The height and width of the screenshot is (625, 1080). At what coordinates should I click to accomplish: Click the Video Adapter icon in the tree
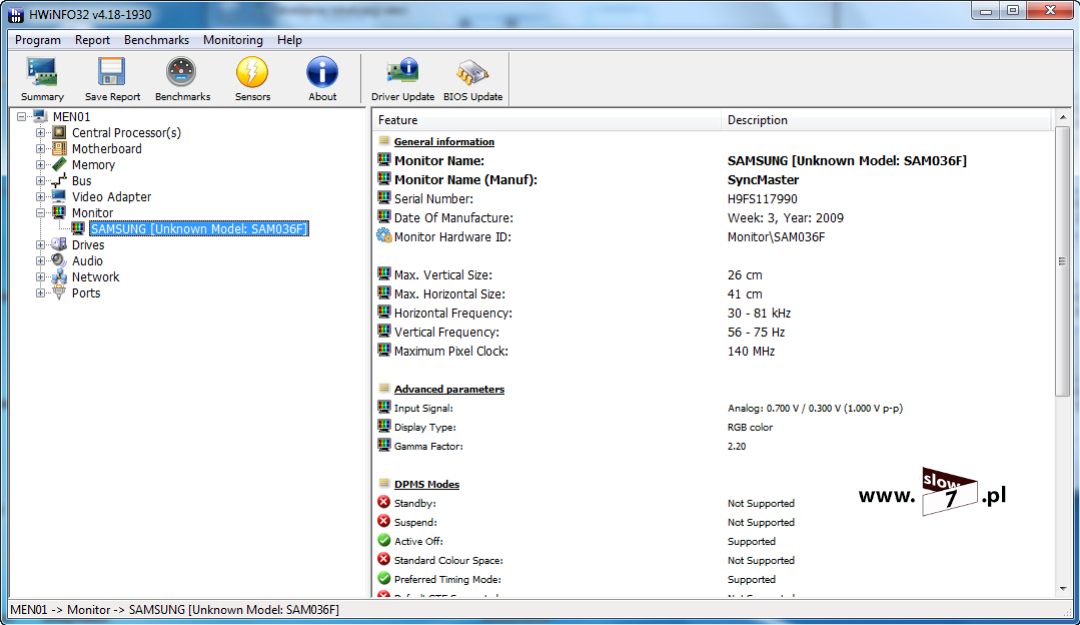pyautogui.click(x=59, y=196)
